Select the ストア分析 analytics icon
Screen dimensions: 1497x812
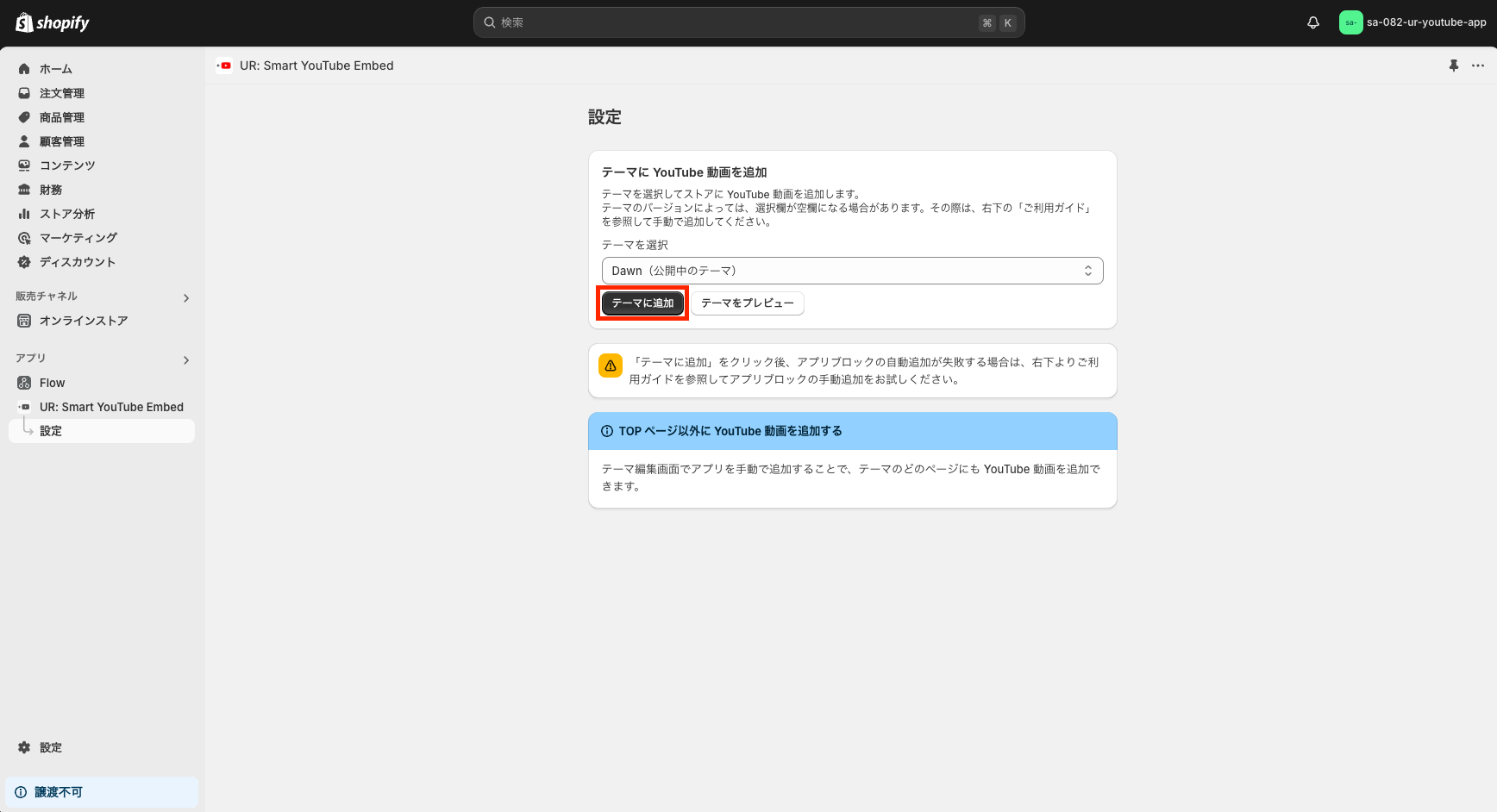click(23, 214)
